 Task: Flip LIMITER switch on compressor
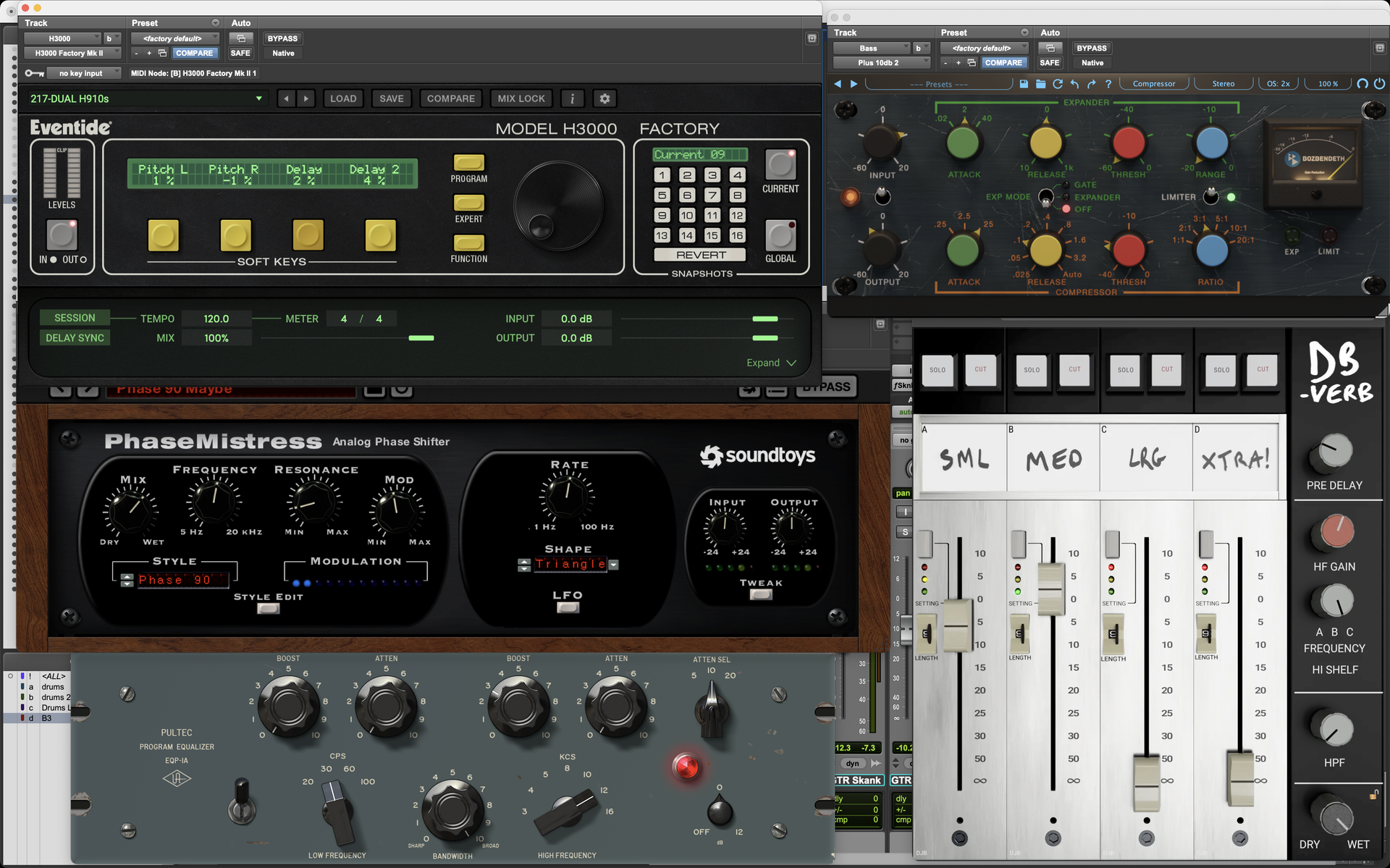[x=1210, y=196]
